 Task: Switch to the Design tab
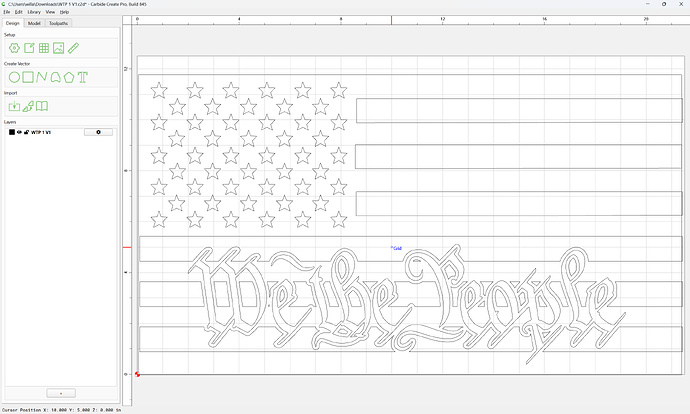point(13,23)
